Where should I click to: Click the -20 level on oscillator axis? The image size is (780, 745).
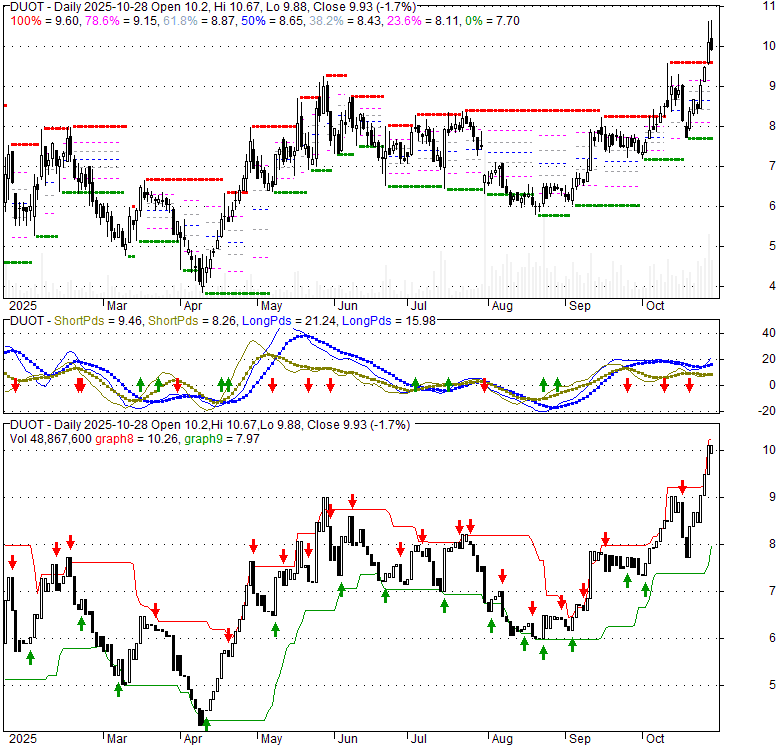(x=767, y=411)
